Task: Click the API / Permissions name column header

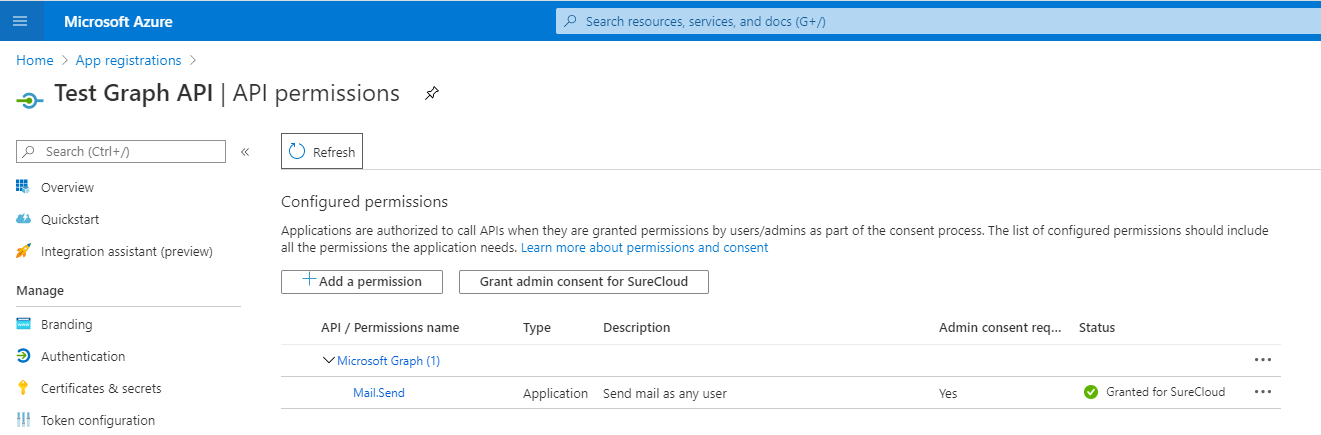Action: (x=390, y=327)
